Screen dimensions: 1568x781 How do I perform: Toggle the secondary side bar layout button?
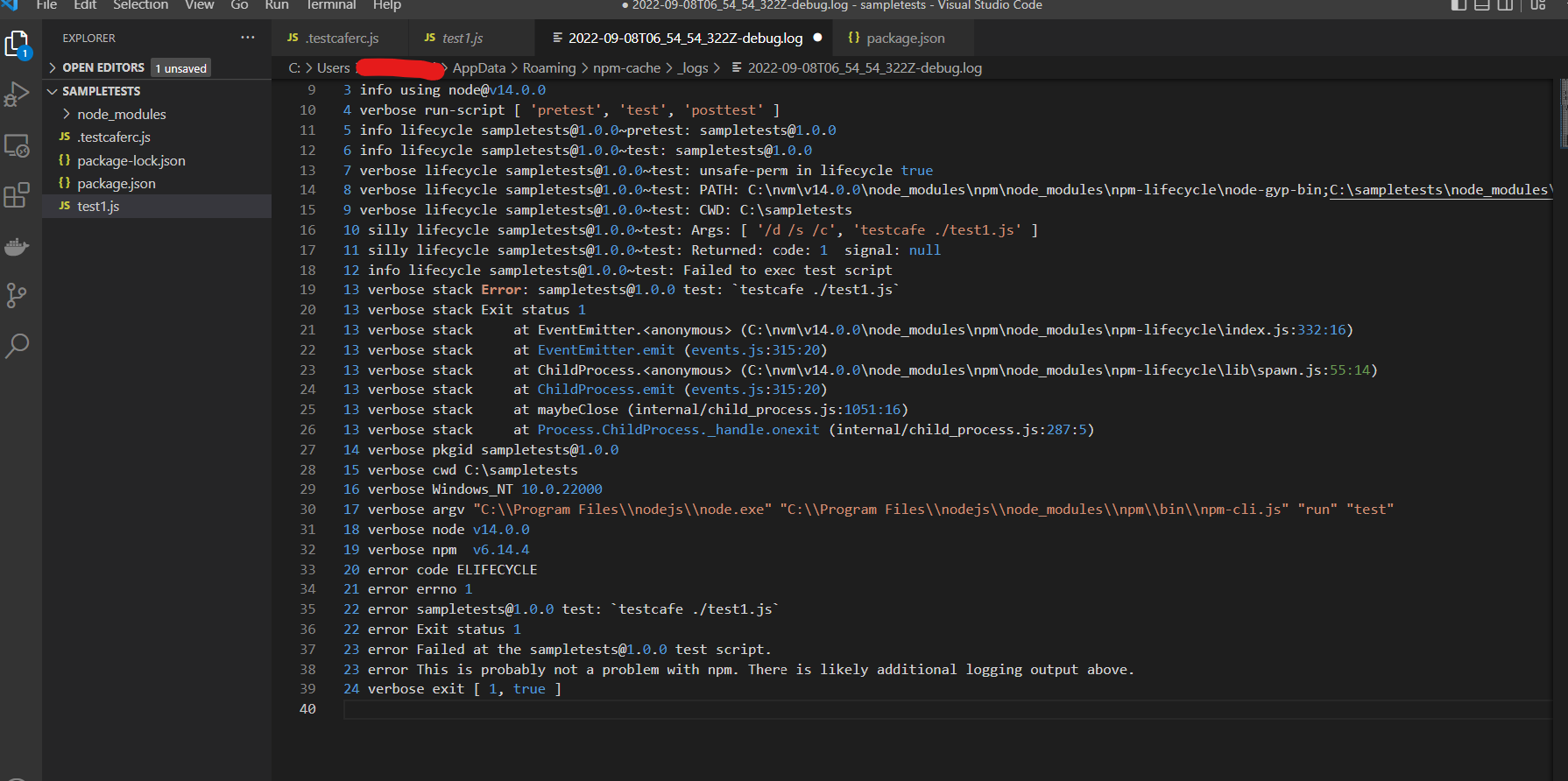click(x=1505, y=5)
